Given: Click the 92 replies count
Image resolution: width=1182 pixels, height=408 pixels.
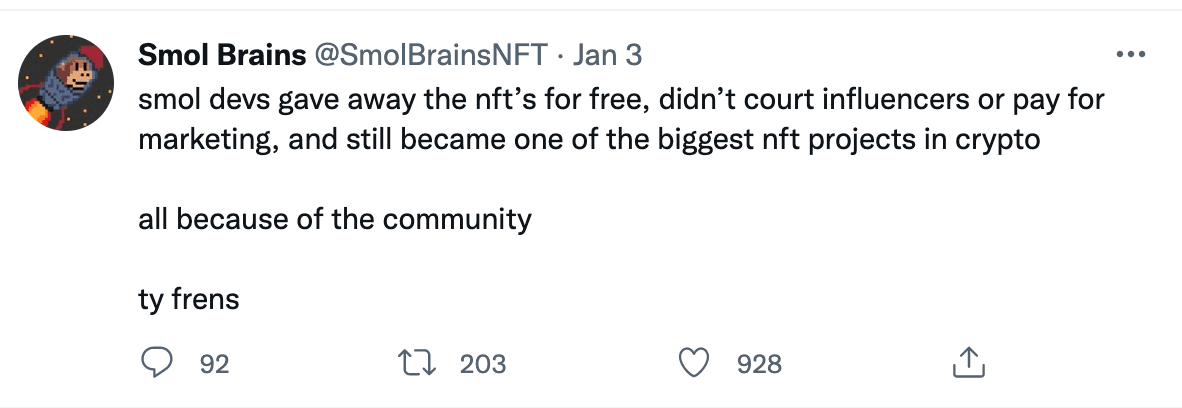Looking at the screenshot, I should point(214,364).
